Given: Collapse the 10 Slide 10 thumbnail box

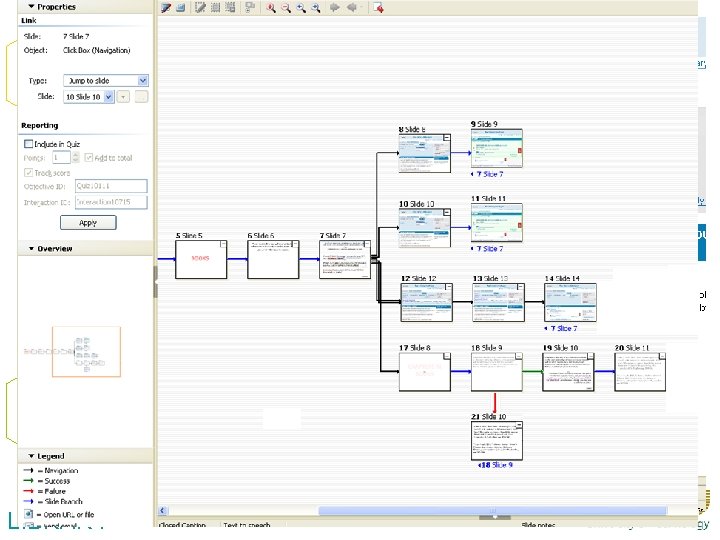Looking at the screenshot, I should (446, 212).
